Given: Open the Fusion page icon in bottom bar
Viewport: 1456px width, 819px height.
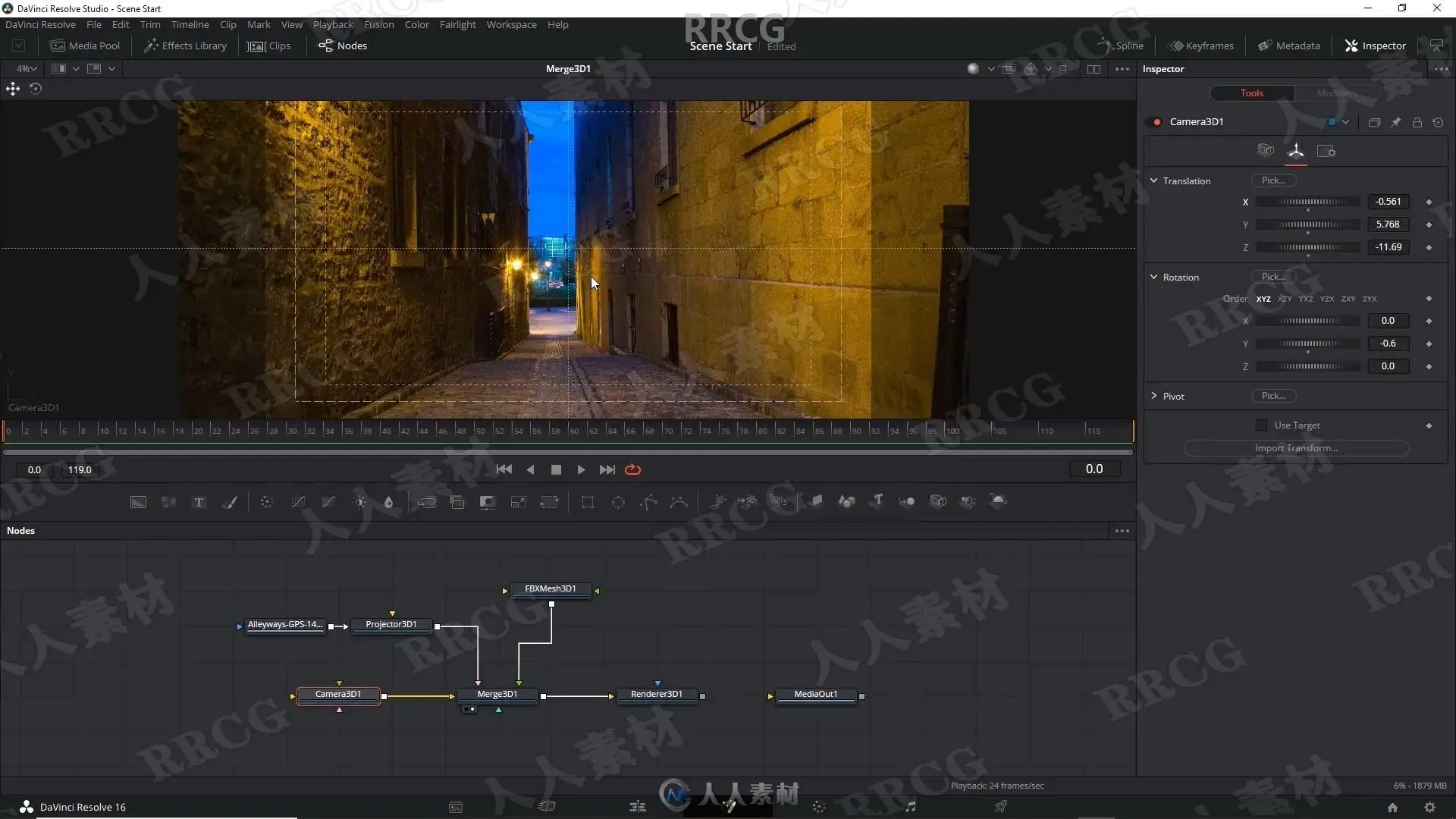Looking at the screenshot, I should [x=729, y=807].
